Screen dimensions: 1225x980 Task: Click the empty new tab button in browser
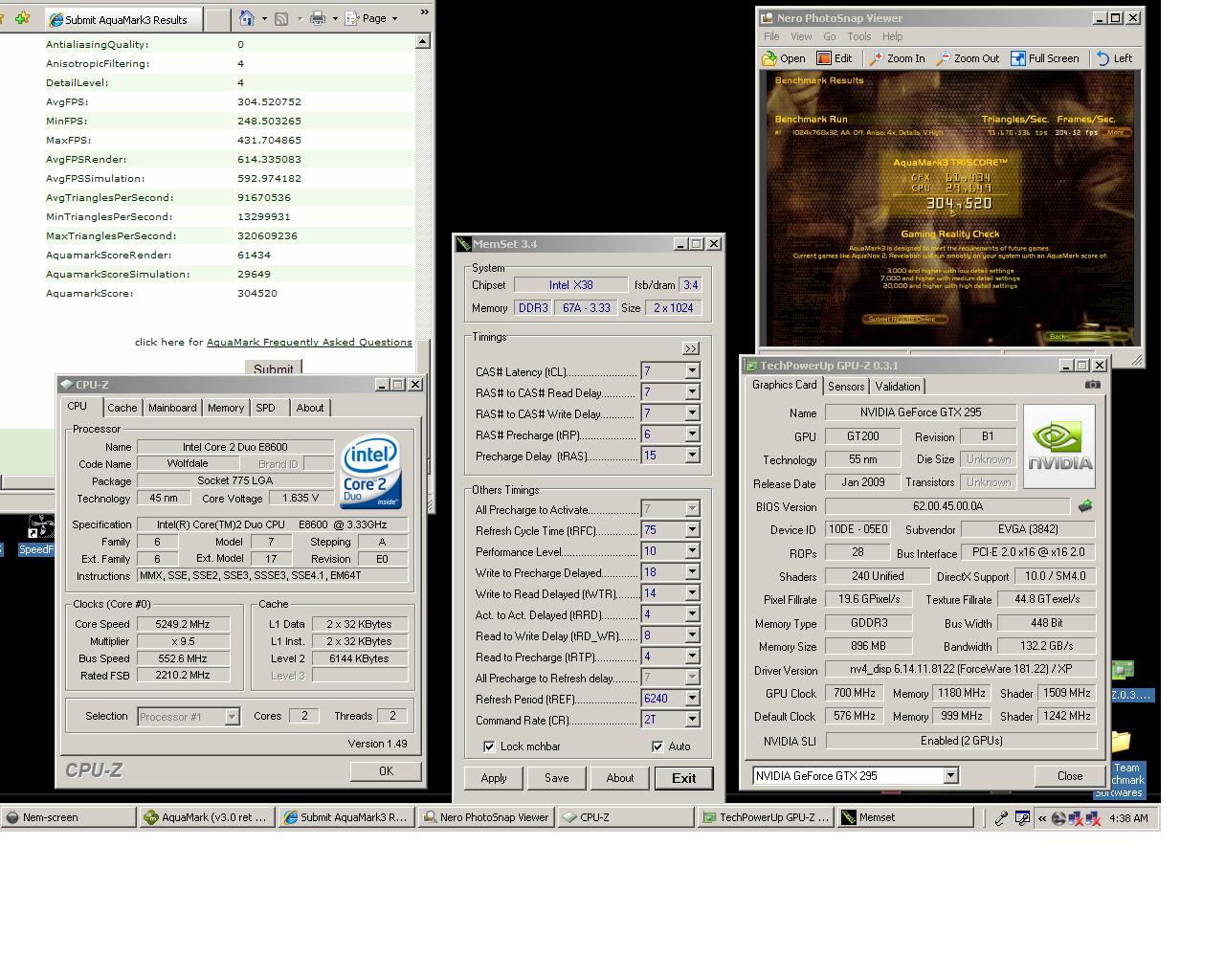pyautogui.click(x=218, y=19)
